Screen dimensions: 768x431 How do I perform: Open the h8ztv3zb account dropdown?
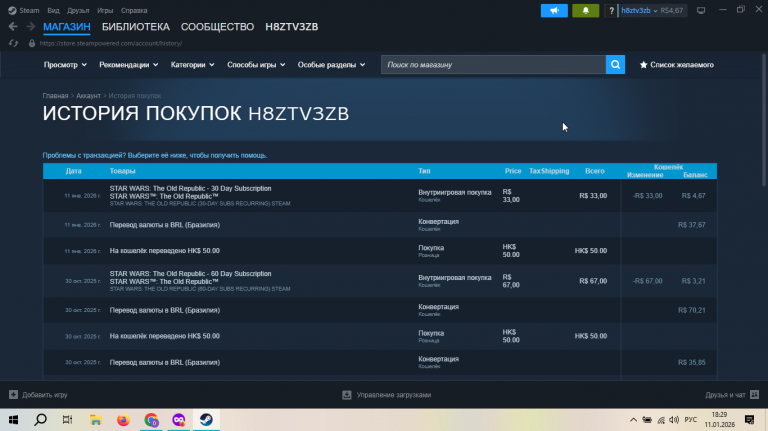coord(639,10)
